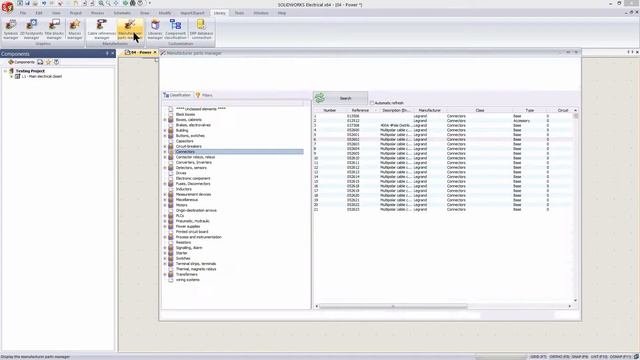Expand the Transformers class
This screenshot has width=640, height=360.
pyautogui.click(x=165, y=275)
